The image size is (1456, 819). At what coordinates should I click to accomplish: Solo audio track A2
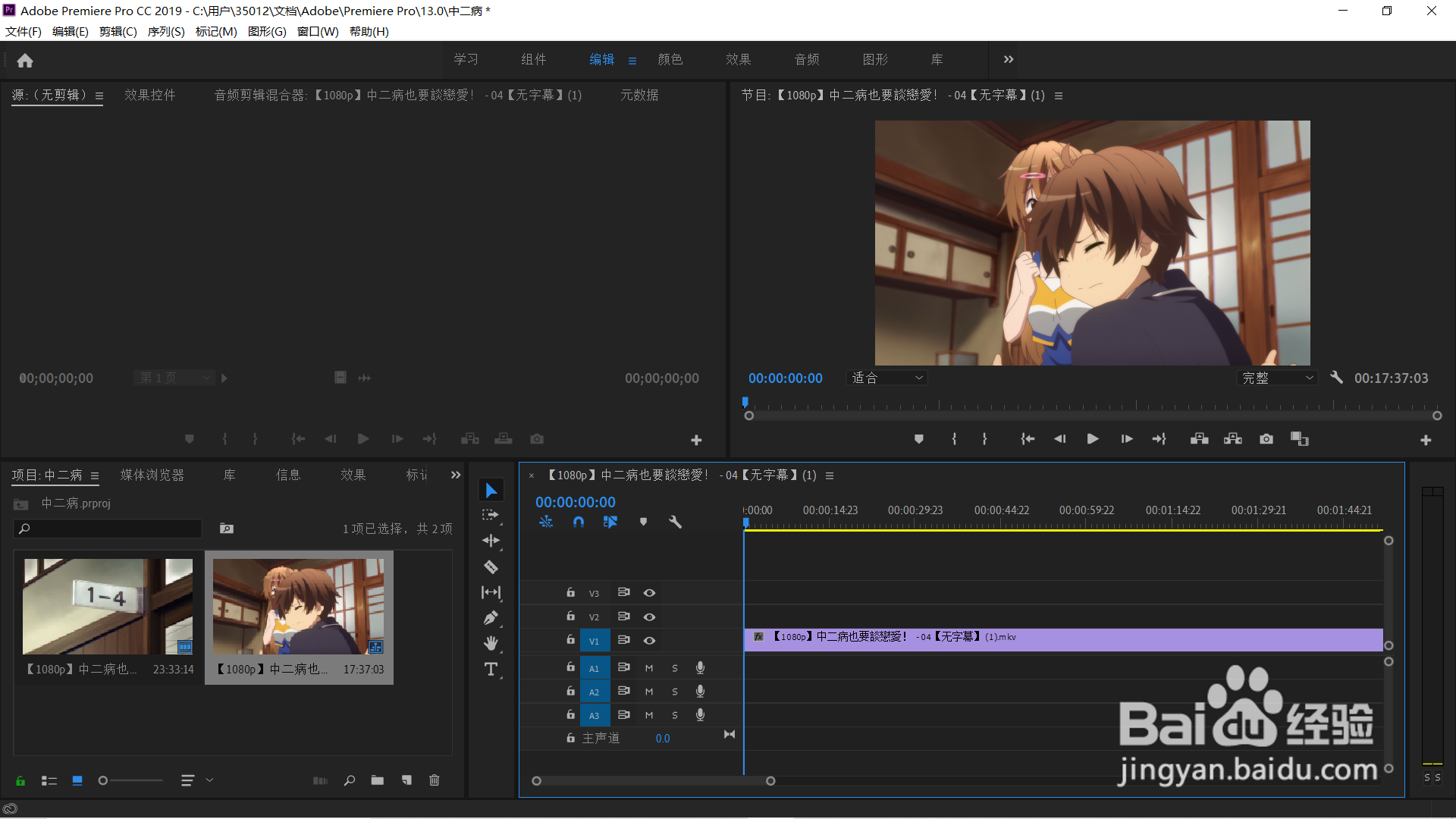click(675, 692)
